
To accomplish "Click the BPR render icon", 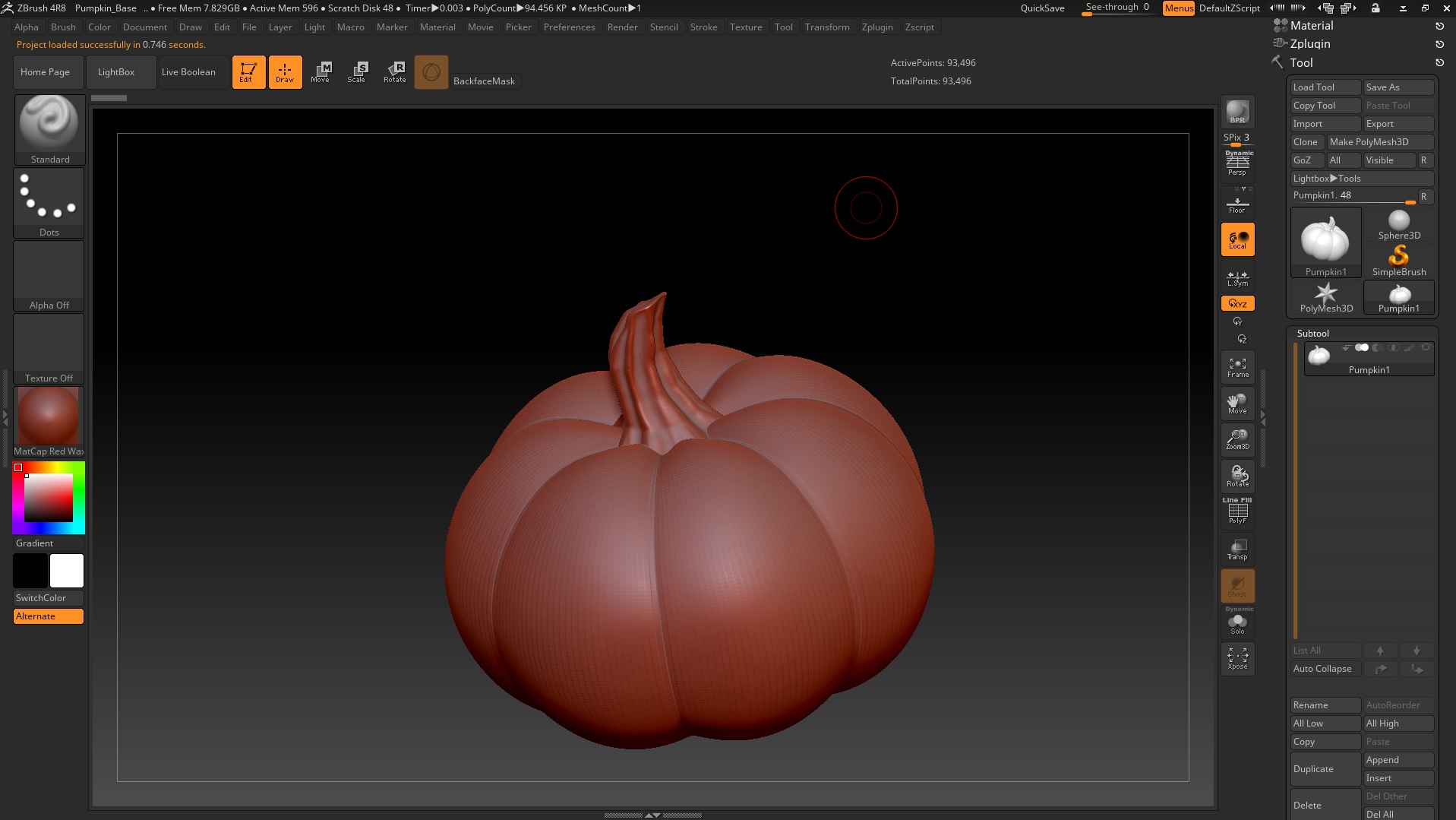I will [1237, 112].
